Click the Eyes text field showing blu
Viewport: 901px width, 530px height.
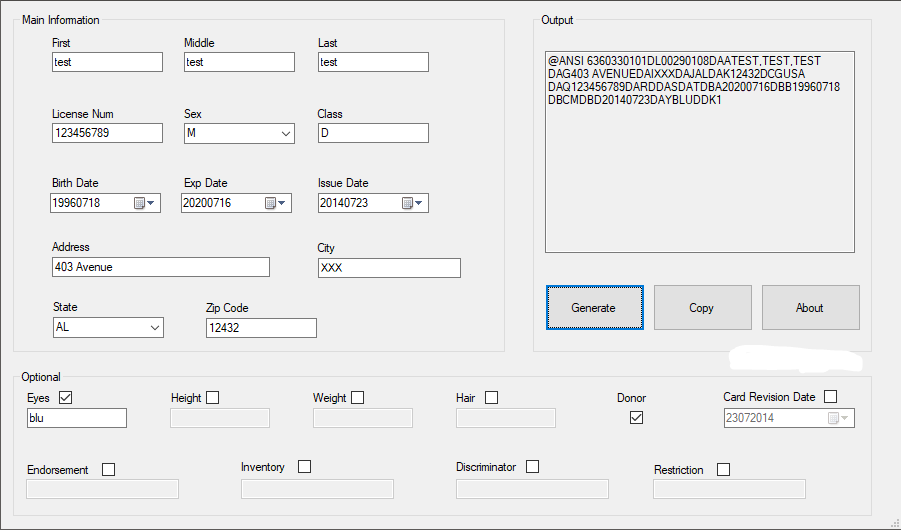coord(77,418)
